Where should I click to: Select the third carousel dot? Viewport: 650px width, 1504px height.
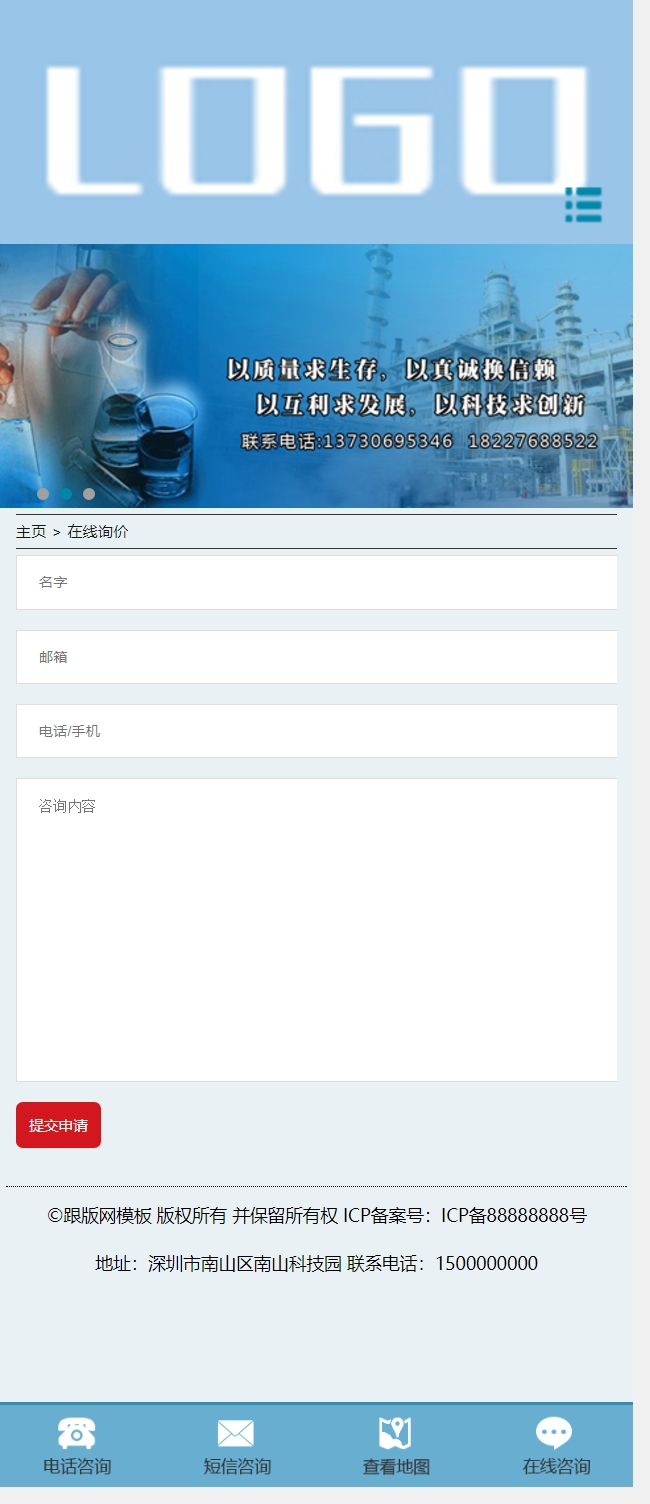(89, 494)
